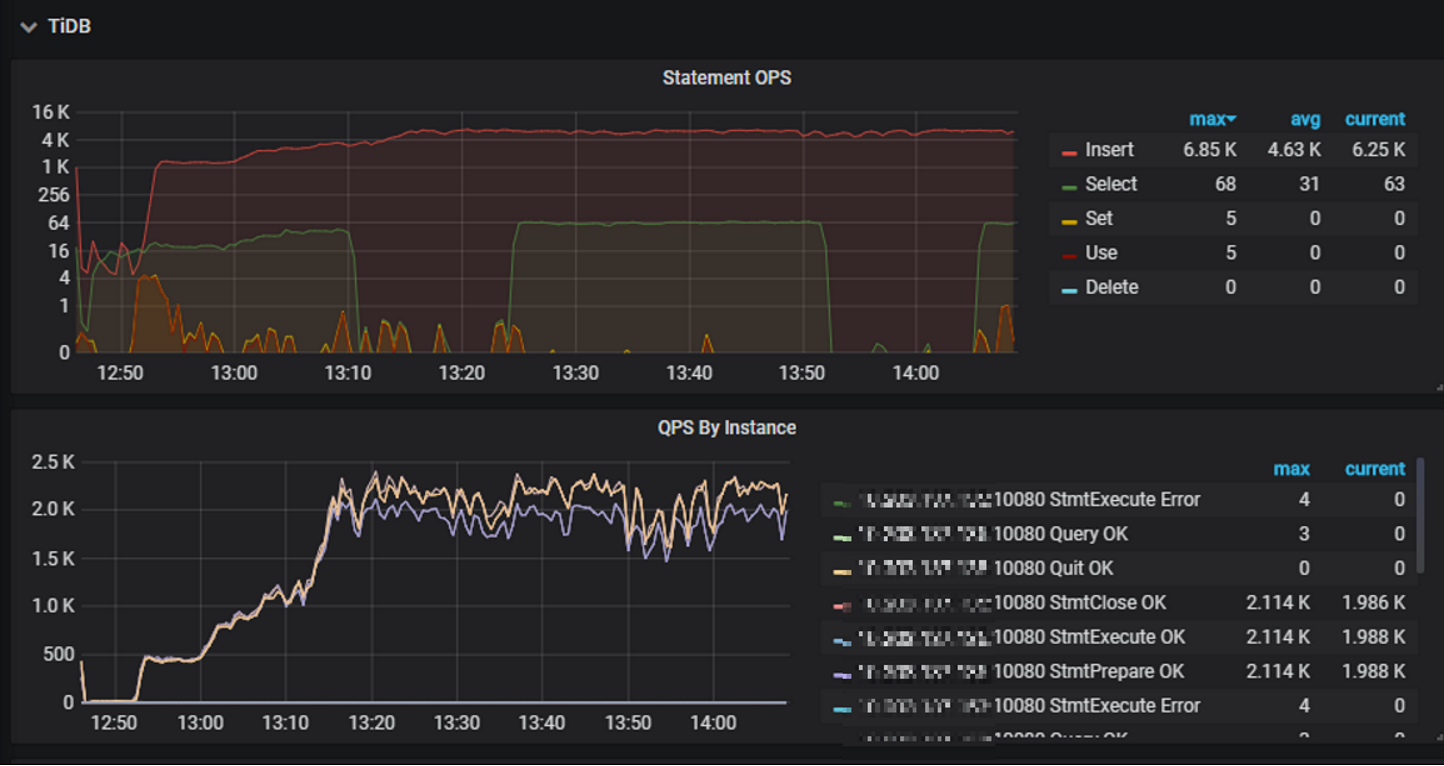Click StmtClose OK current value 1.986 K
The height and width of the screenshot is (766, 1444).
click(x=1373, y=603)
